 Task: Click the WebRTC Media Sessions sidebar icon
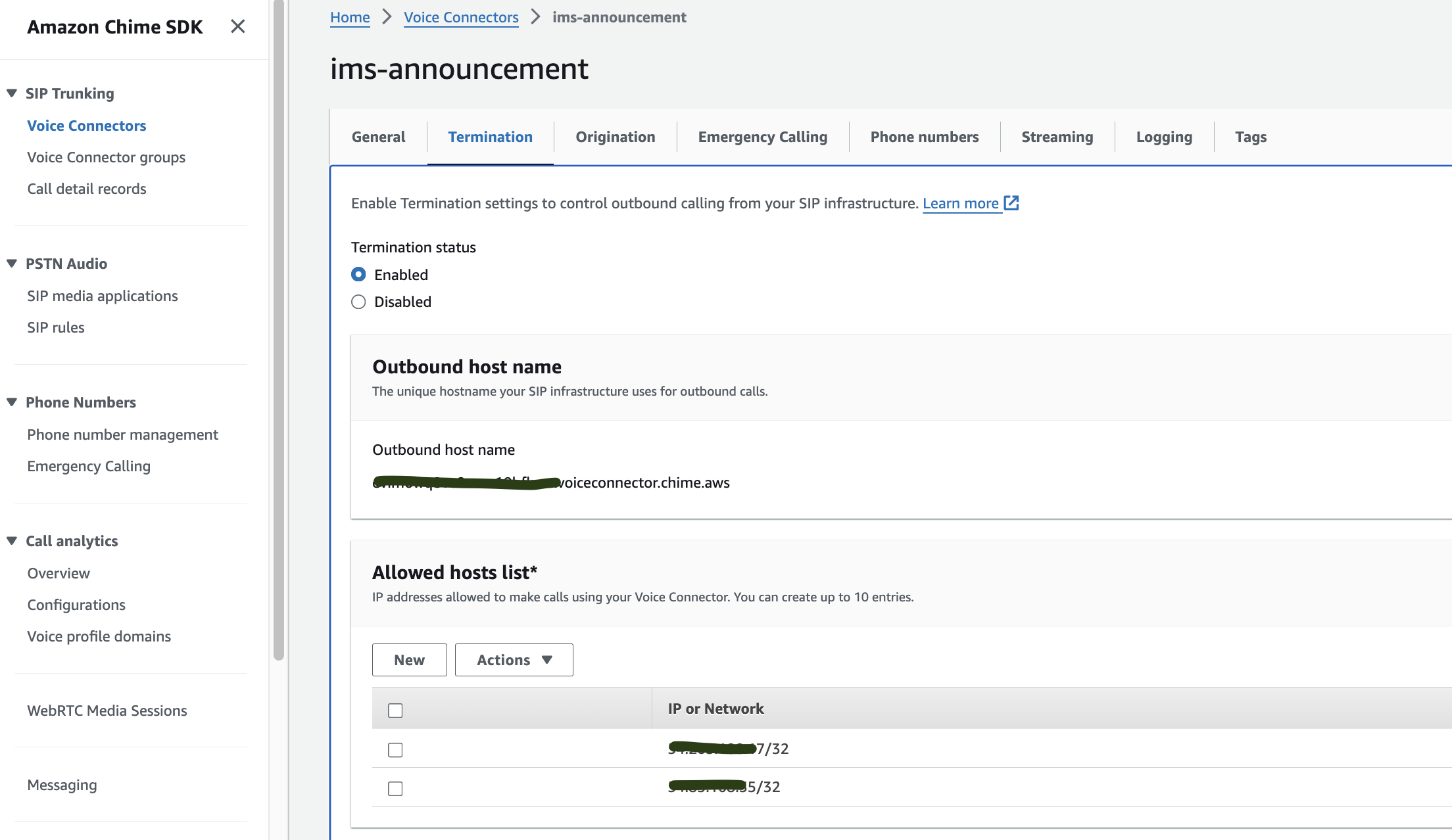(x=107, y=710)
